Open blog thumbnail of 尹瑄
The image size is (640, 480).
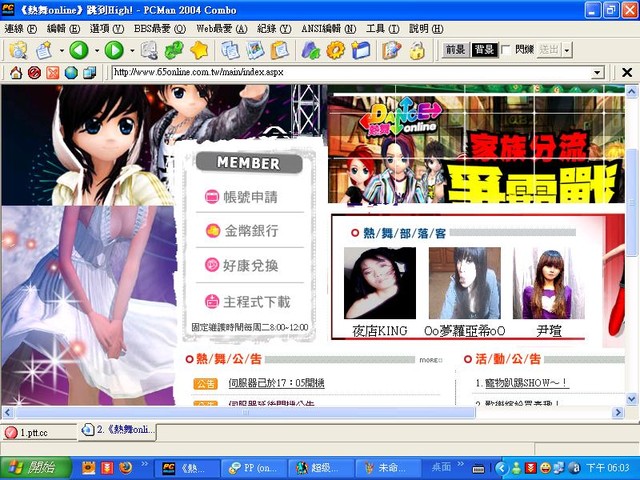(x=549, y=283)
